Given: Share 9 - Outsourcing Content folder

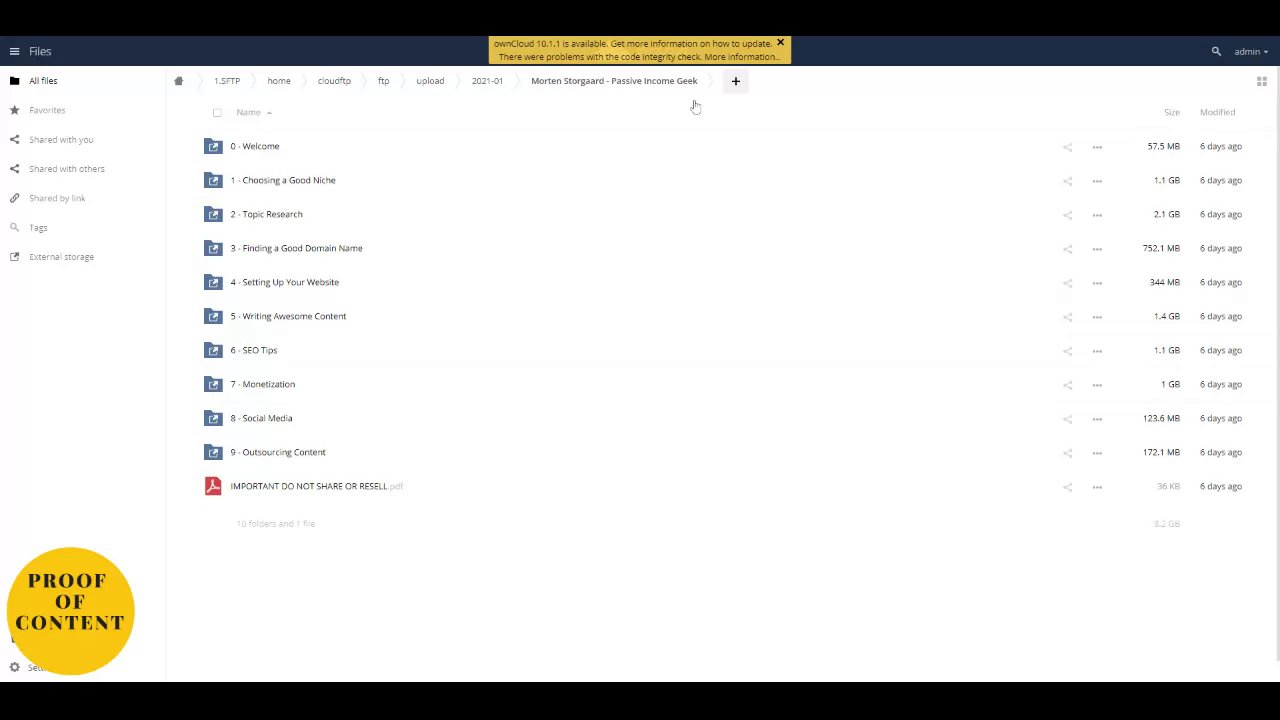Looking at the screenshot, I should click(1067, 453).
